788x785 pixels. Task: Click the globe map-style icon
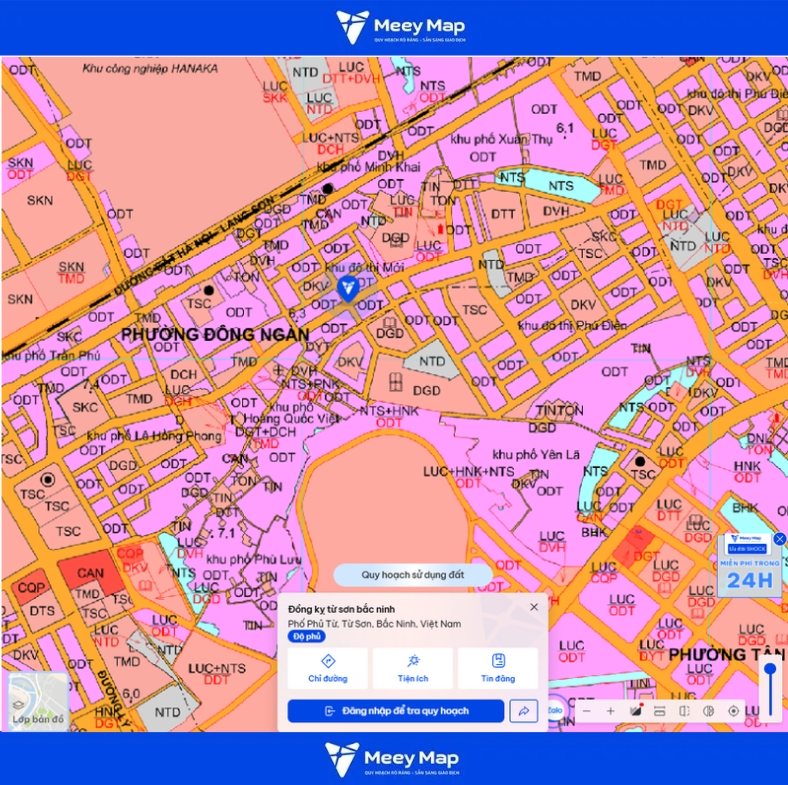pos(709,711)
